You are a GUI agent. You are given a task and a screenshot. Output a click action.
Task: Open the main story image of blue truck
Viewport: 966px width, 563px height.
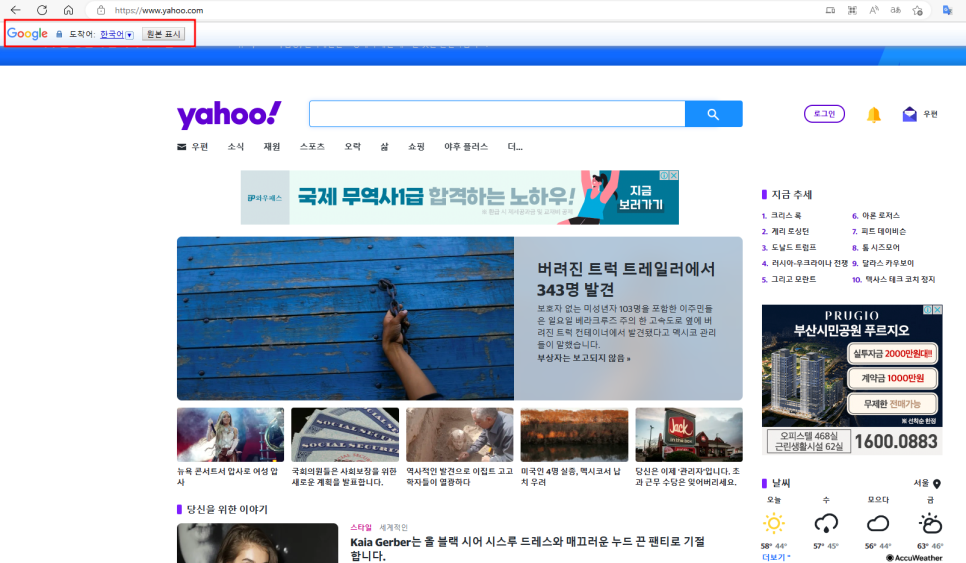(x=345, y=318)
